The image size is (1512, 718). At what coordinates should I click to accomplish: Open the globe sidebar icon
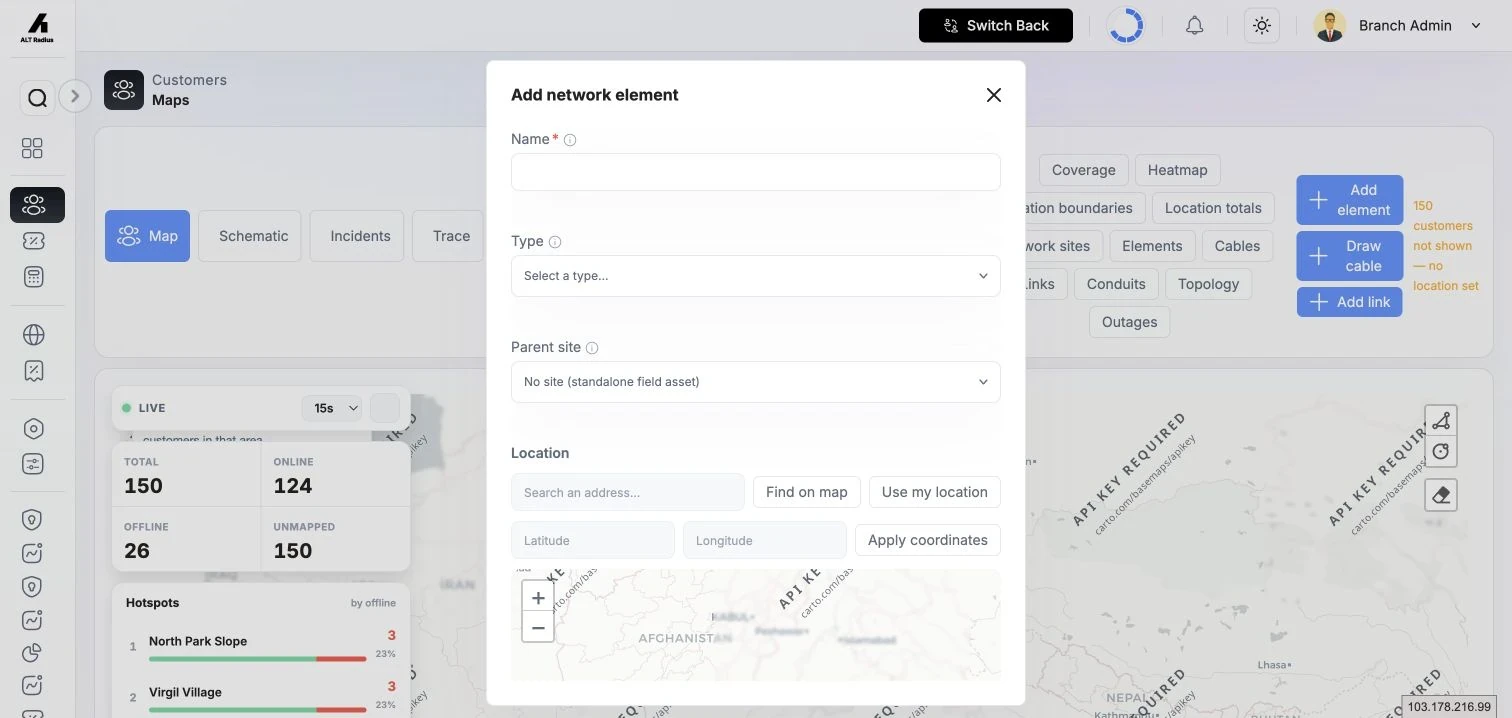tap(33, 334)
